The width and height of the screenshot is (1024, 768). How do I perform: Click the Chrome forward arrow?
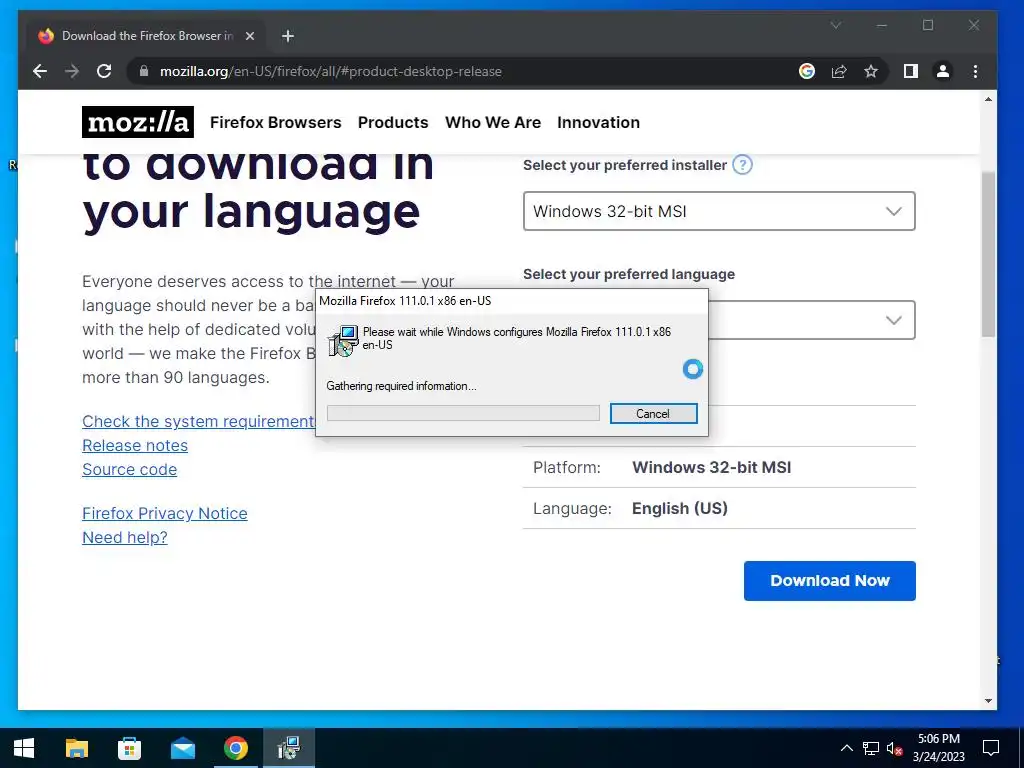point(72,71)
